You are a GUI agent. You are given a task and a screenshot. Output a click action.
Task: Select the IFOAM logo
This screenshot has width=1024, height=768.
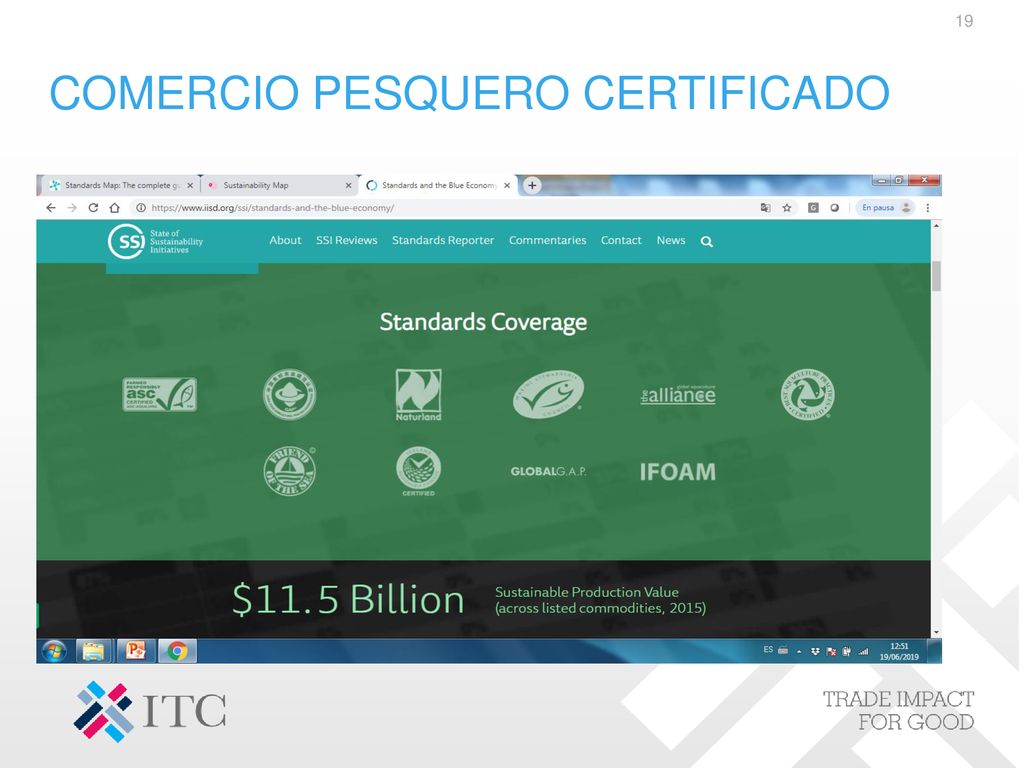pyautogui.click(x=678, y=472)
